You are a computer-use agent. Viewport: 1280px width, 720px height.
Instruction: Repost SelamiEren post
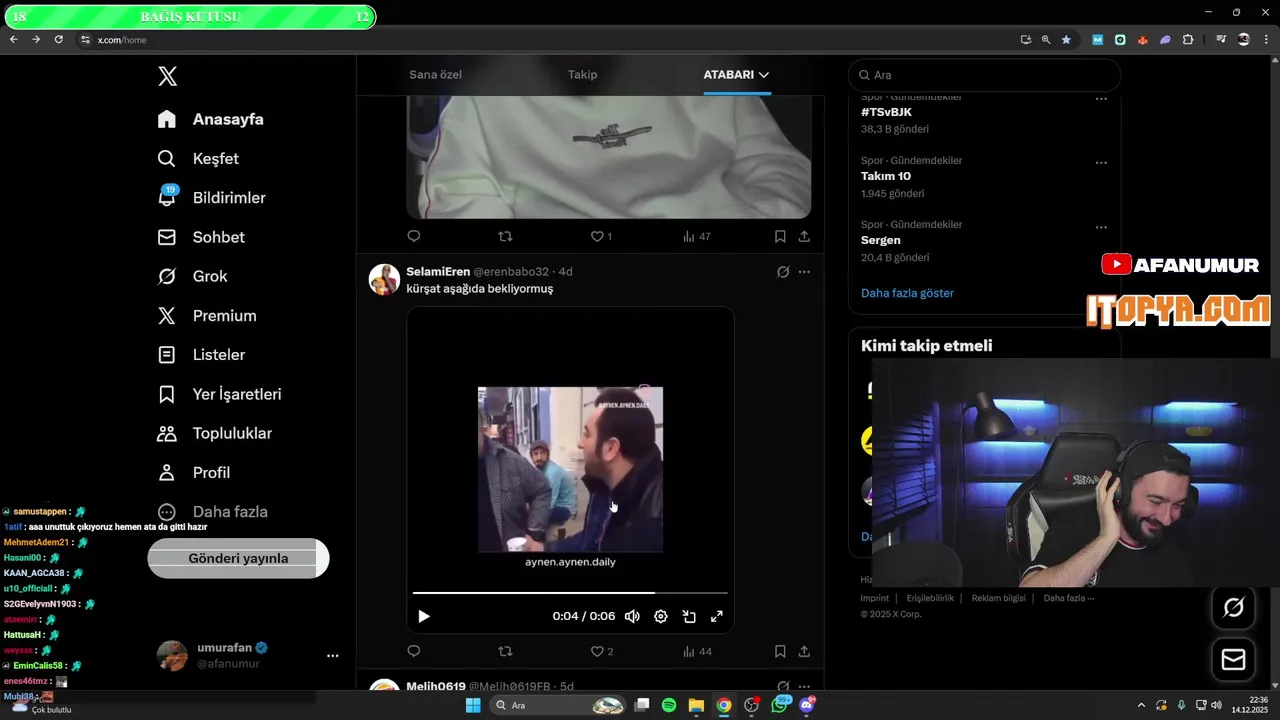point(505,651)
